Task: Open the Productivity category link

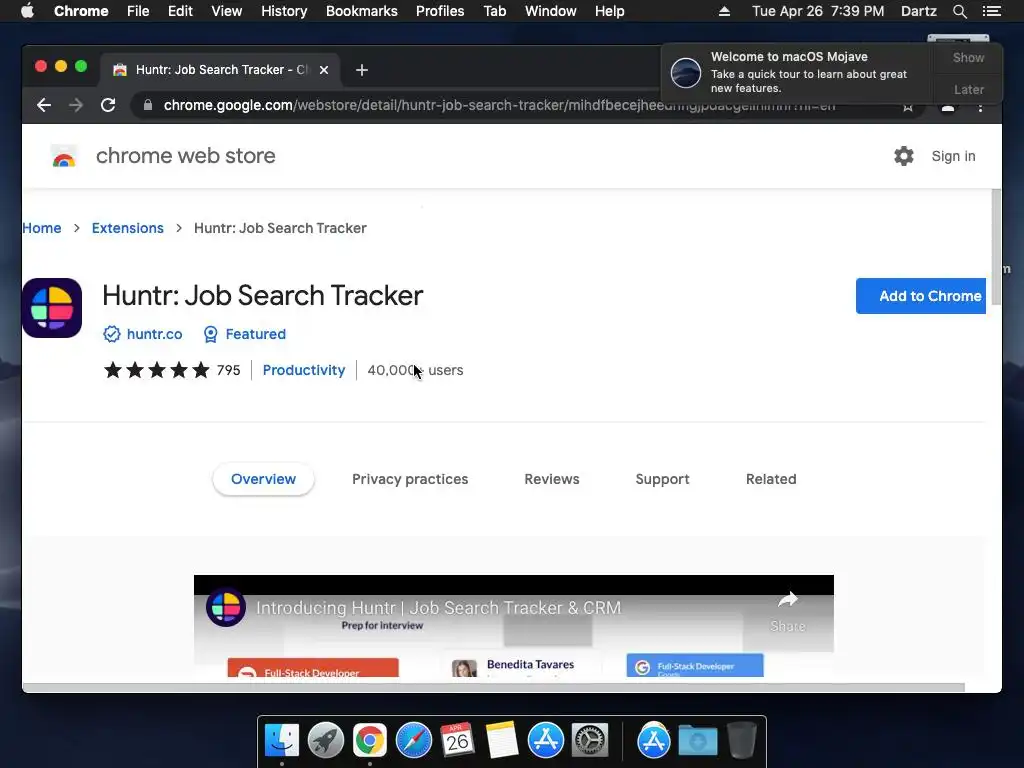Action: coord(304,370)
